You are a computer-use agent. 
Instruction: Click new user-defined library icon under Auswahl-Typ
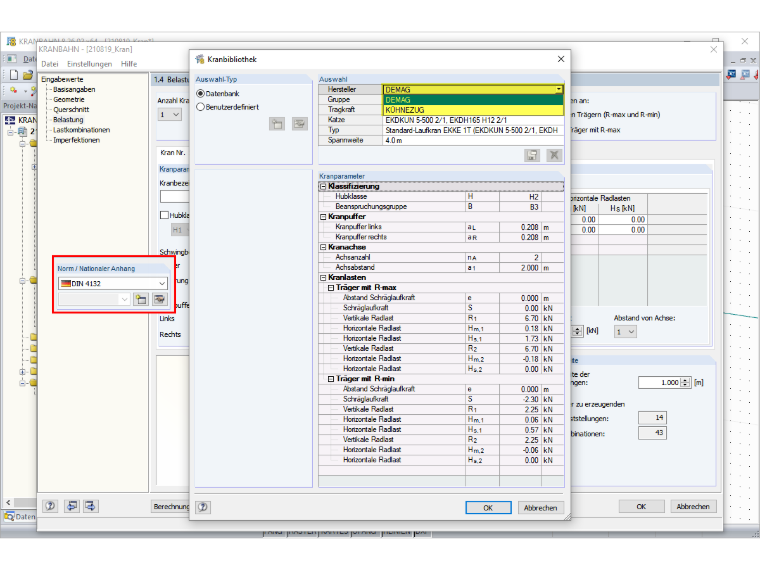[277, 124]
